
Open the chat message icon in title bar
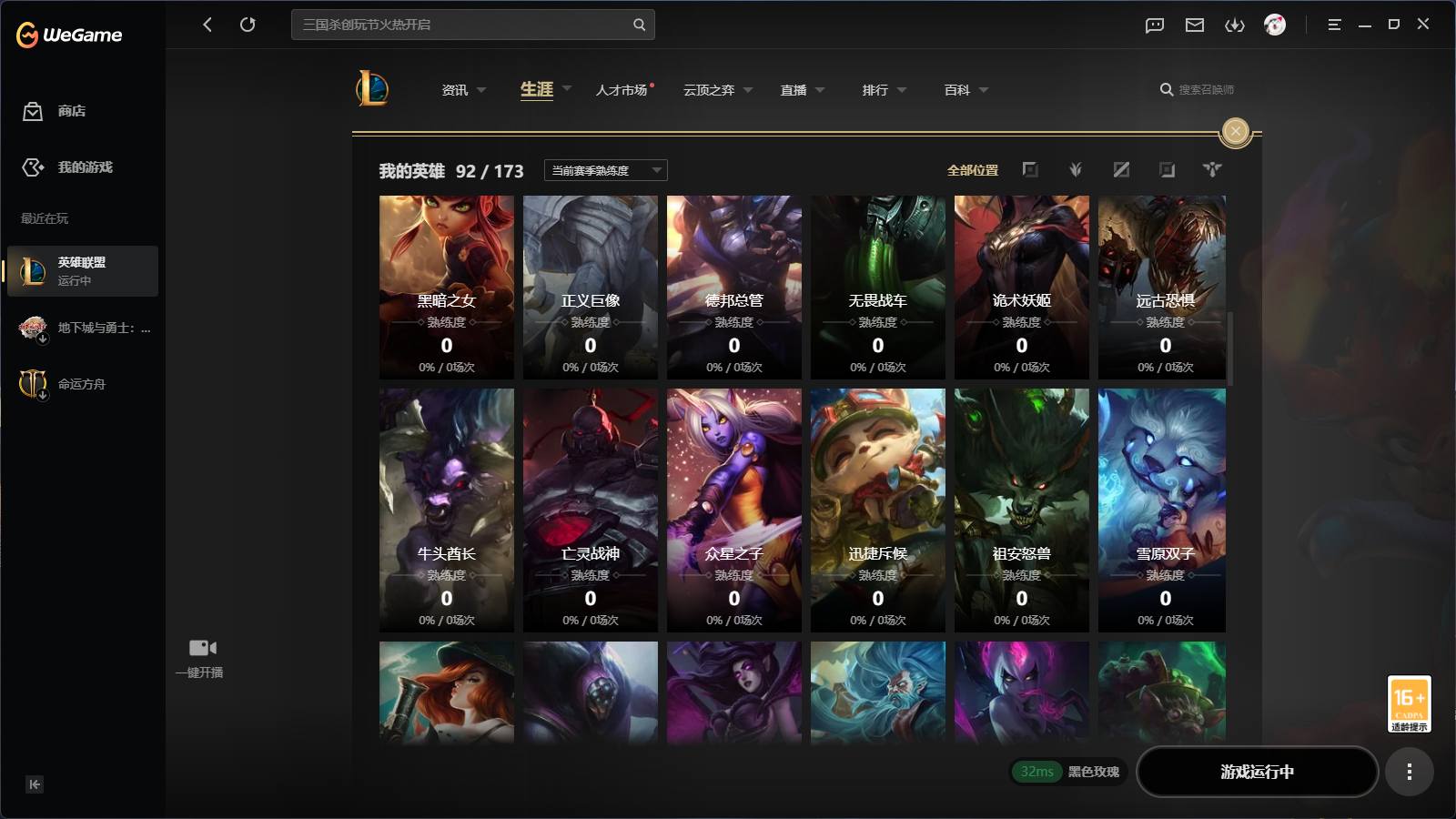coord(1155,25)
